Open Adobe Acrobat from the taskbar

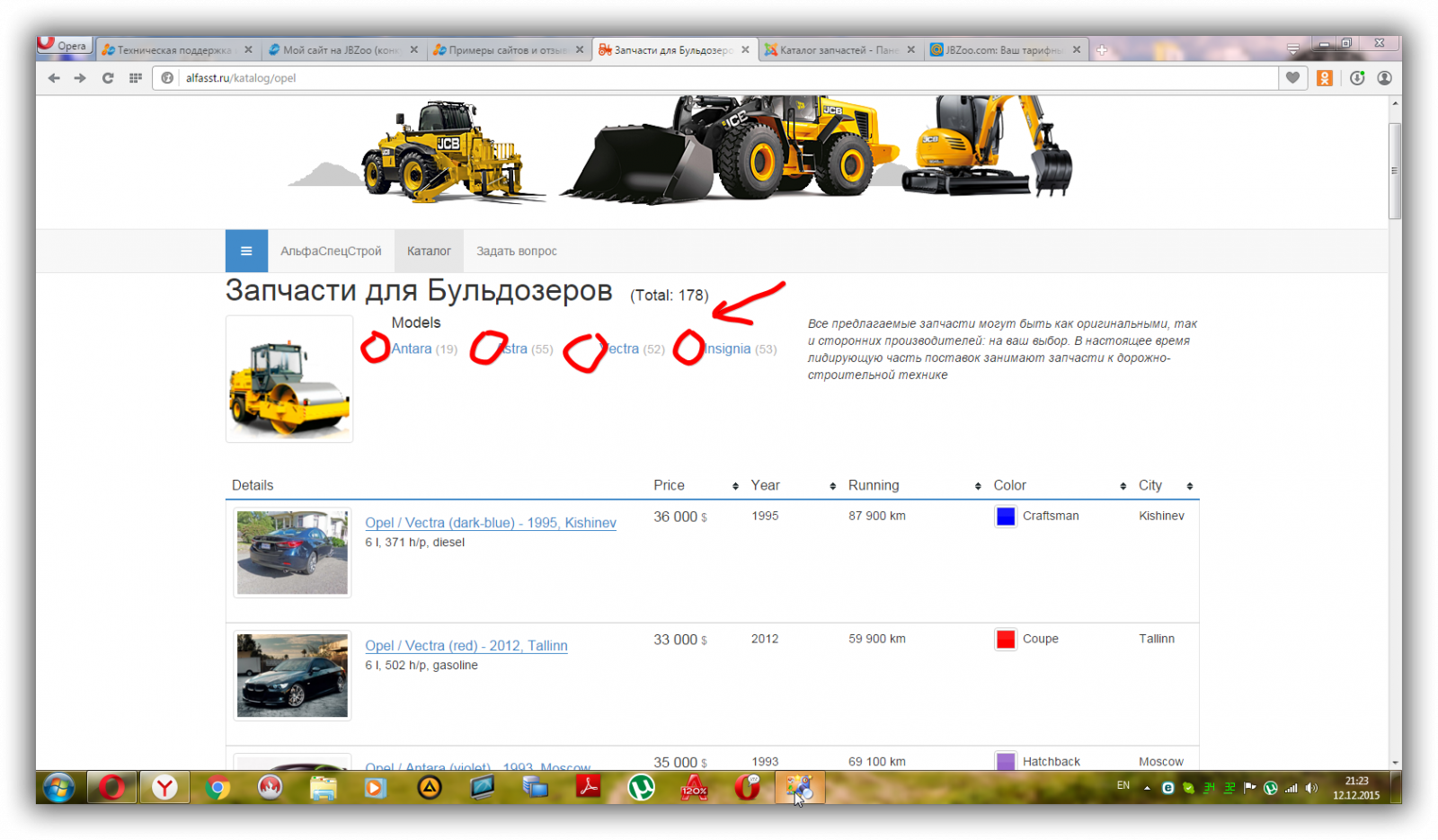[x=588, y=788]
